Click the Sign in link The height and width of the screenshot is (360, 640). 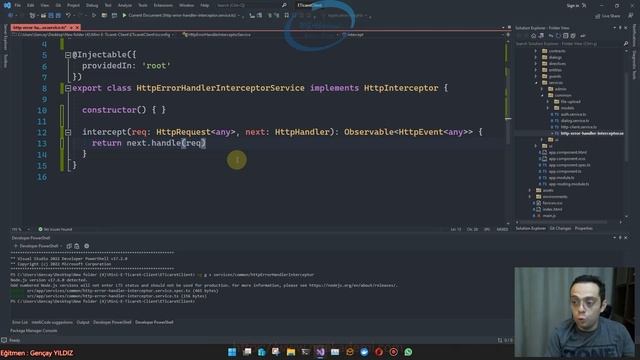573,5
